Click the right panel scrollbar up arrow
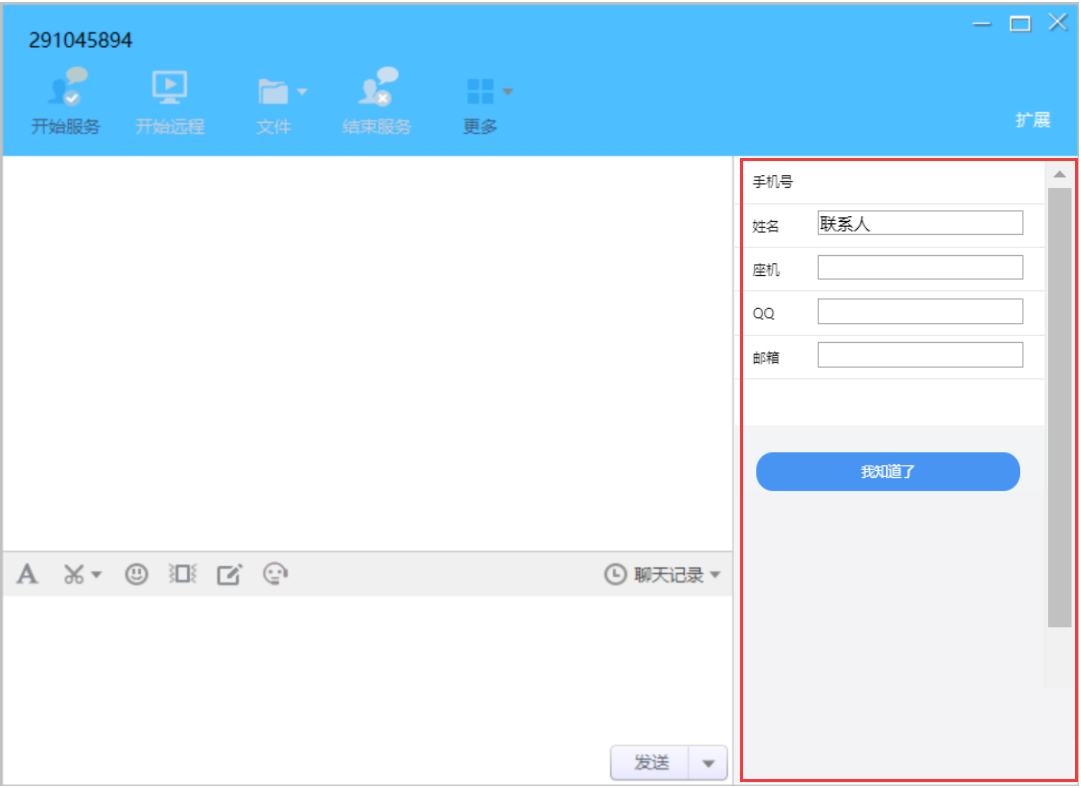The width and height of the screenshot is (1081, 788). click(1059, 175)
